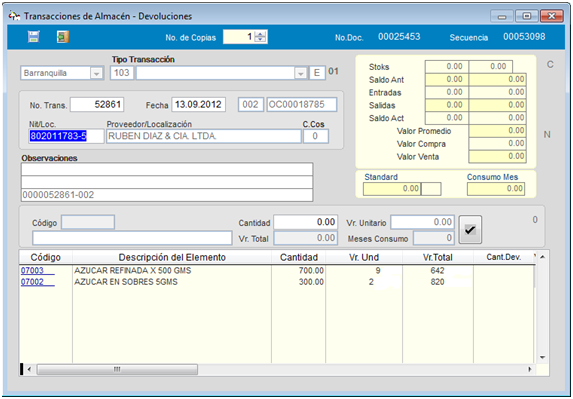This screenshot has width=573, height=399.
Task: Click the Cantidad entry field
Action: 306,222
